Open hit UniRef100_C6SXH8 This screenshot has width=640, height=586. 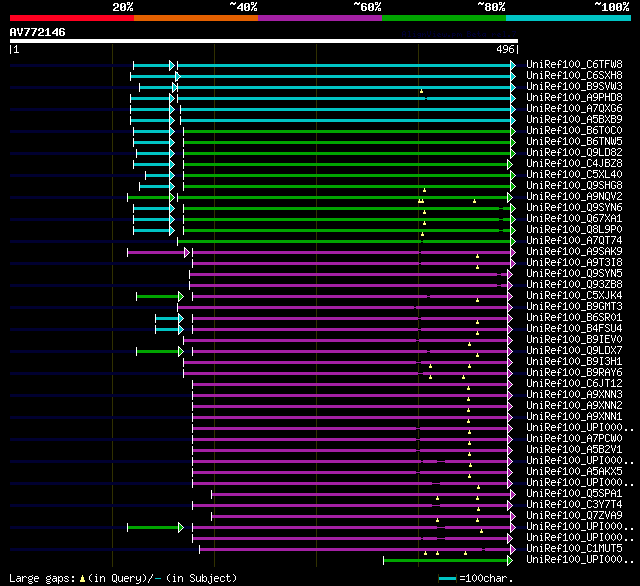pos(574,75)
